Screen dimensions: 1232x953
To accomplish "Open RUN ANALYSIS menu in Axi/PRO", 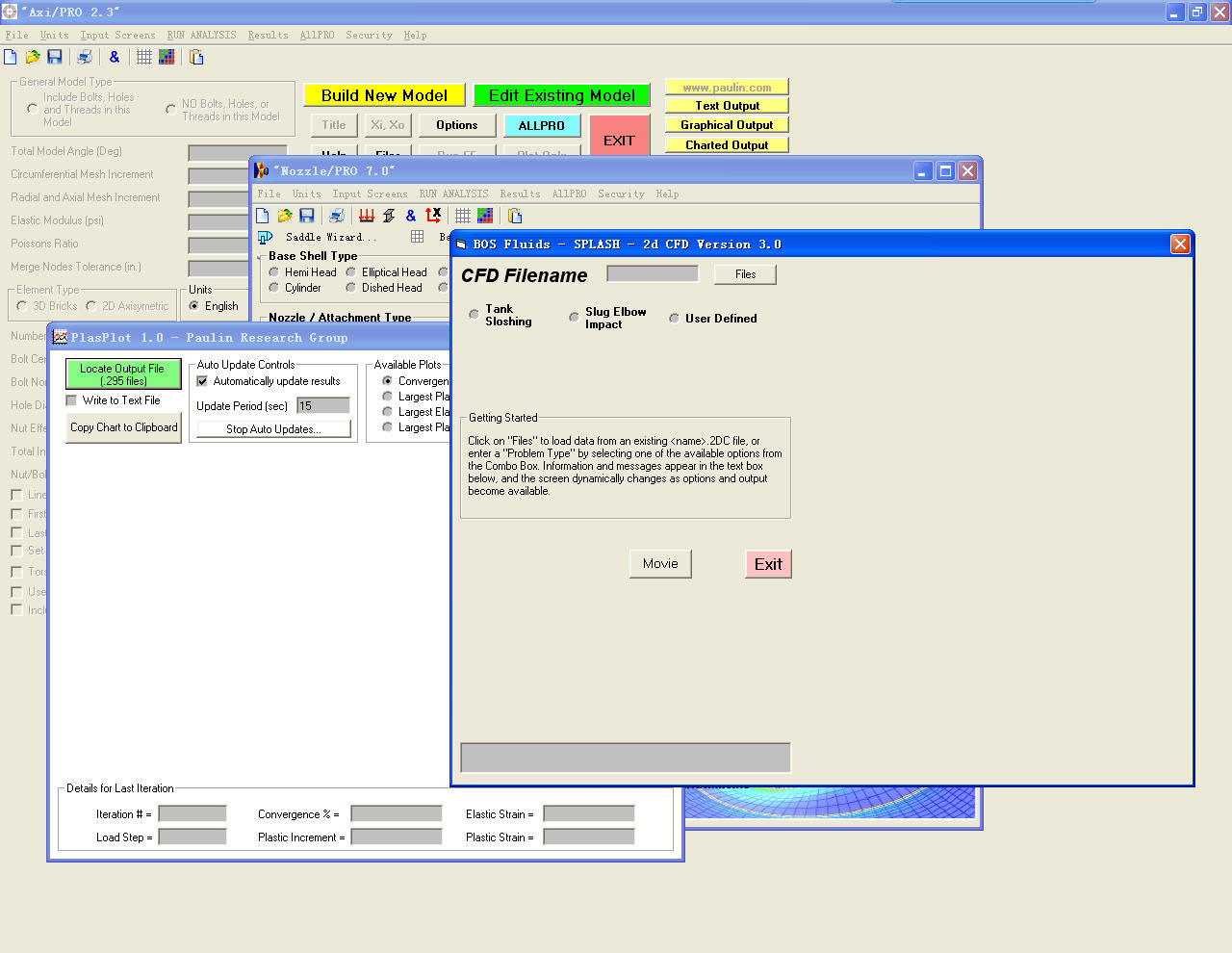I will coord(202,35).
